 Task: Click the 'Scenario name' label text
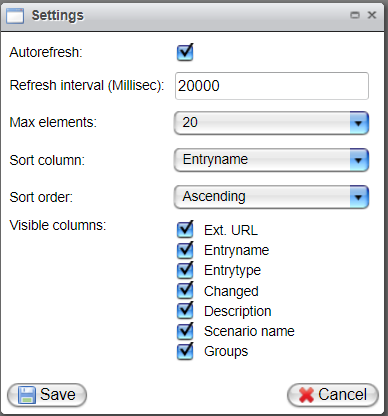click(249, 331)
